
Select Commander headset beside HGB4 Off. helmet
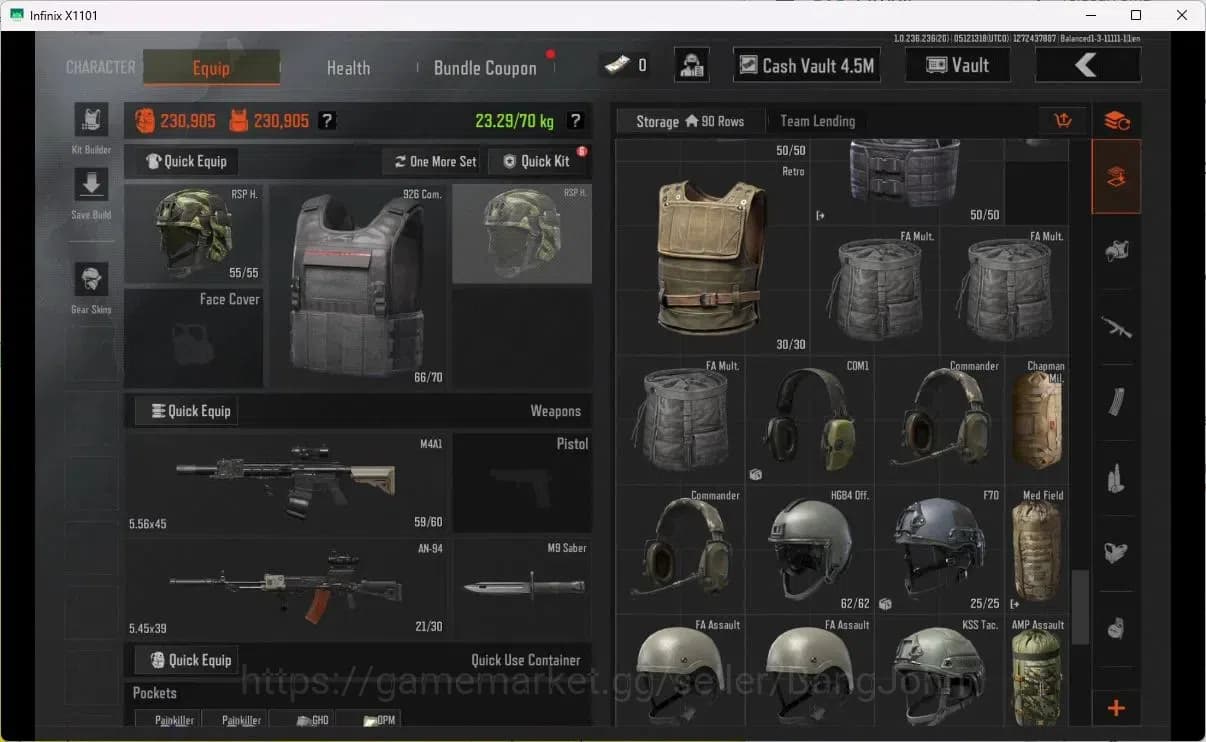tap(680, 550)
